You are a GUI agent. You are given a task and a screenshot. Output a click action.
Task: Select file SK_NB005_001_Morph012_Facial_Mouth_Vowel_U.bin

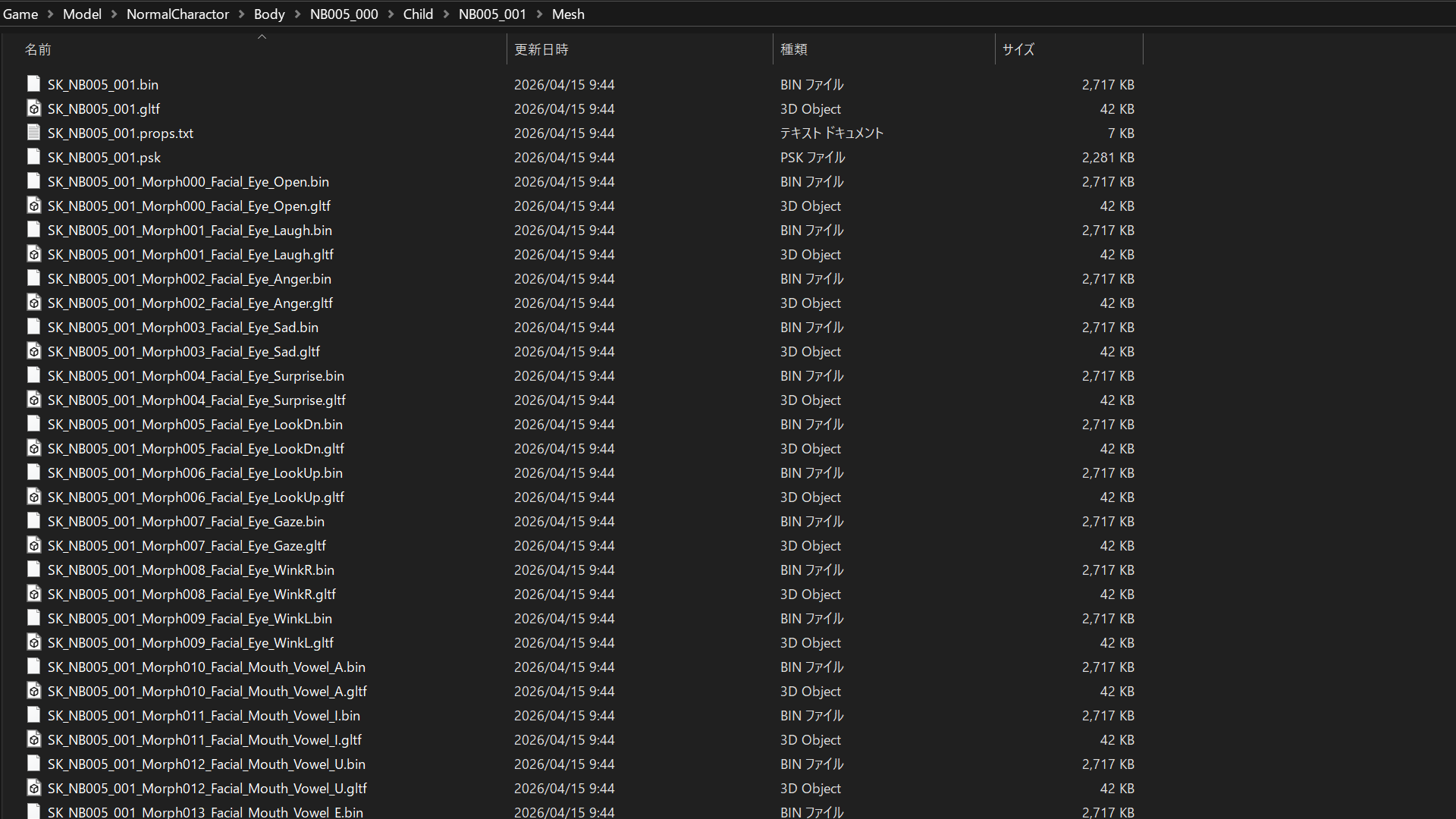pyautogui.click(x=206, y=764)
